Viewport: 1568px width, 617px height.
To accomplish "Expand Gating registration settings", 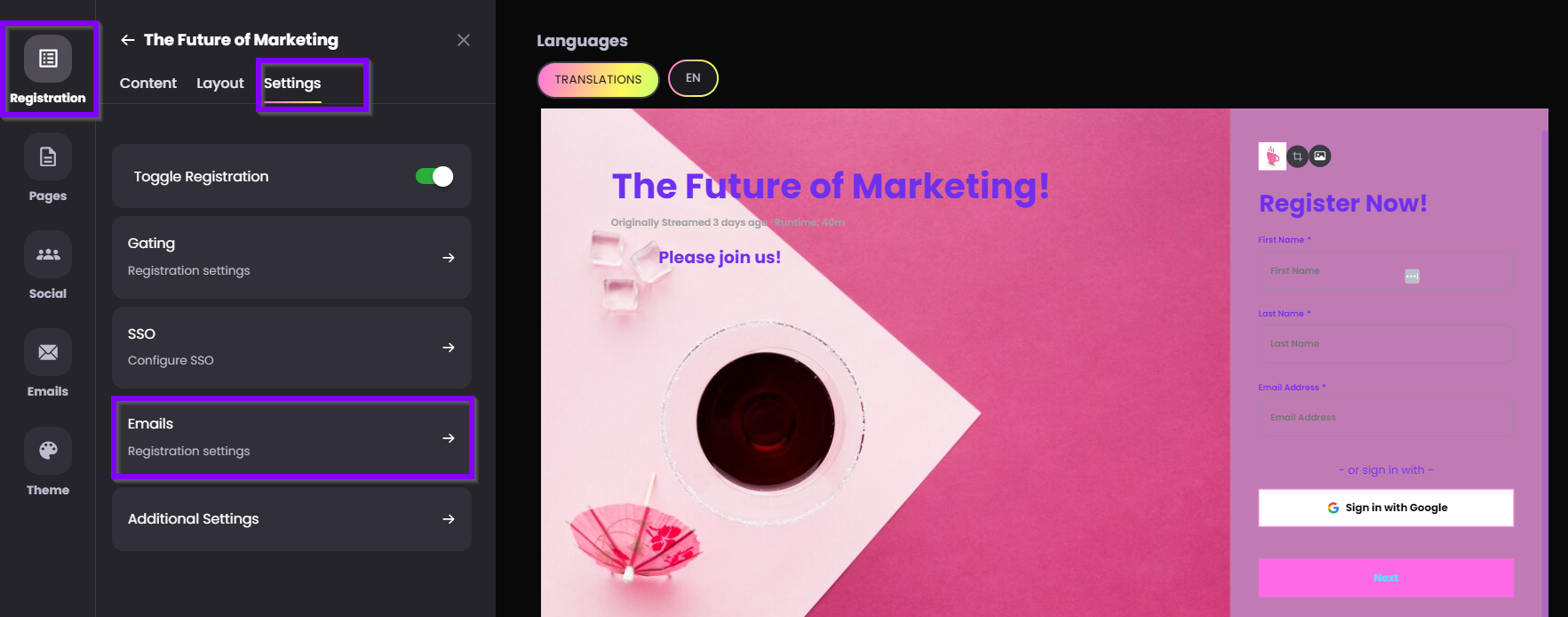I will [291, 257].
